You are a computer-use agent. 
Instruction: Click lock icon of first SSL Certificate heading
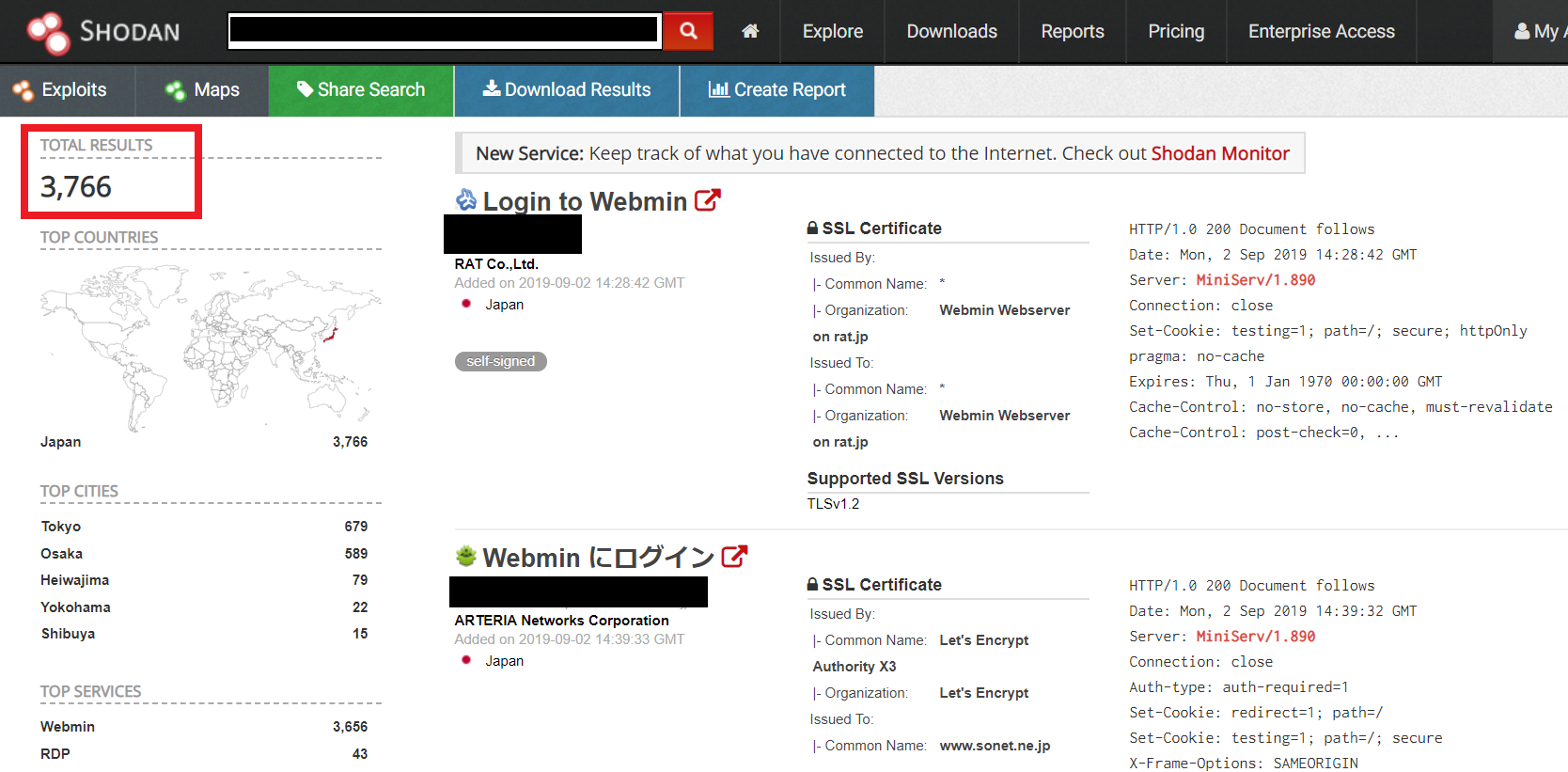[812, 228]
